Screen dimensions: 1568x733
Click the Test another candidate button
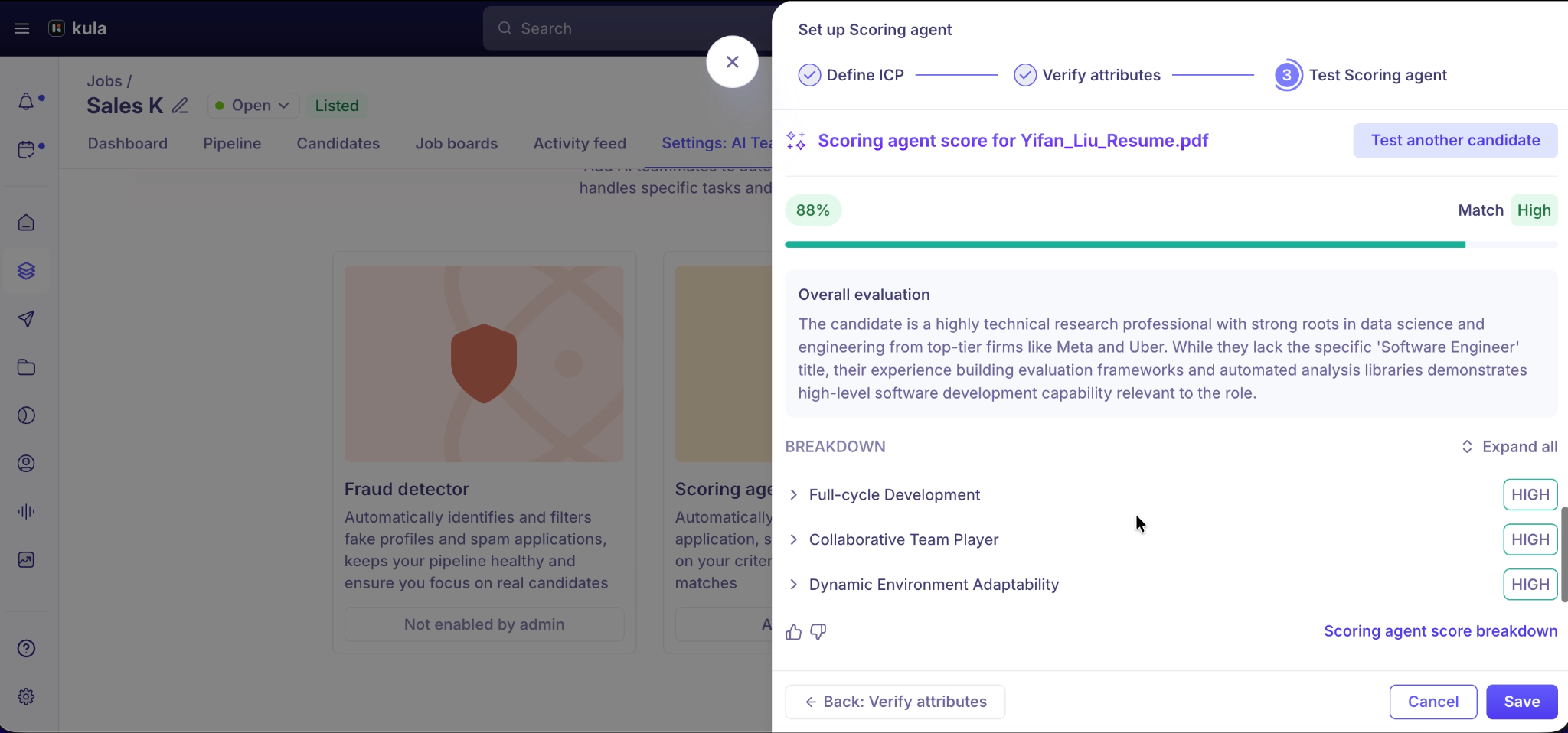1455,141
